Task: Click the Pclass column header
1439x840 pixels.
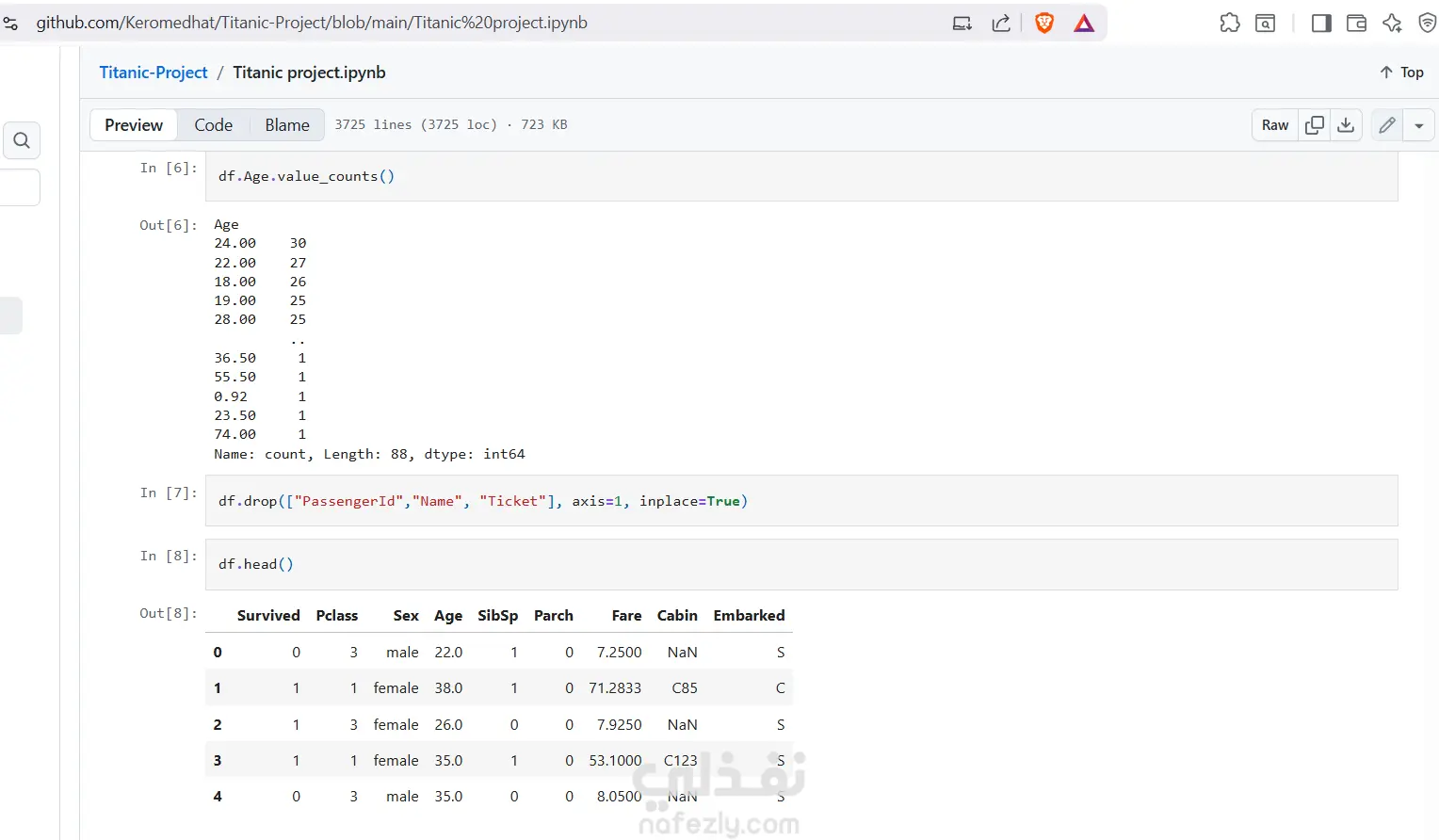Action: [337, 616]
